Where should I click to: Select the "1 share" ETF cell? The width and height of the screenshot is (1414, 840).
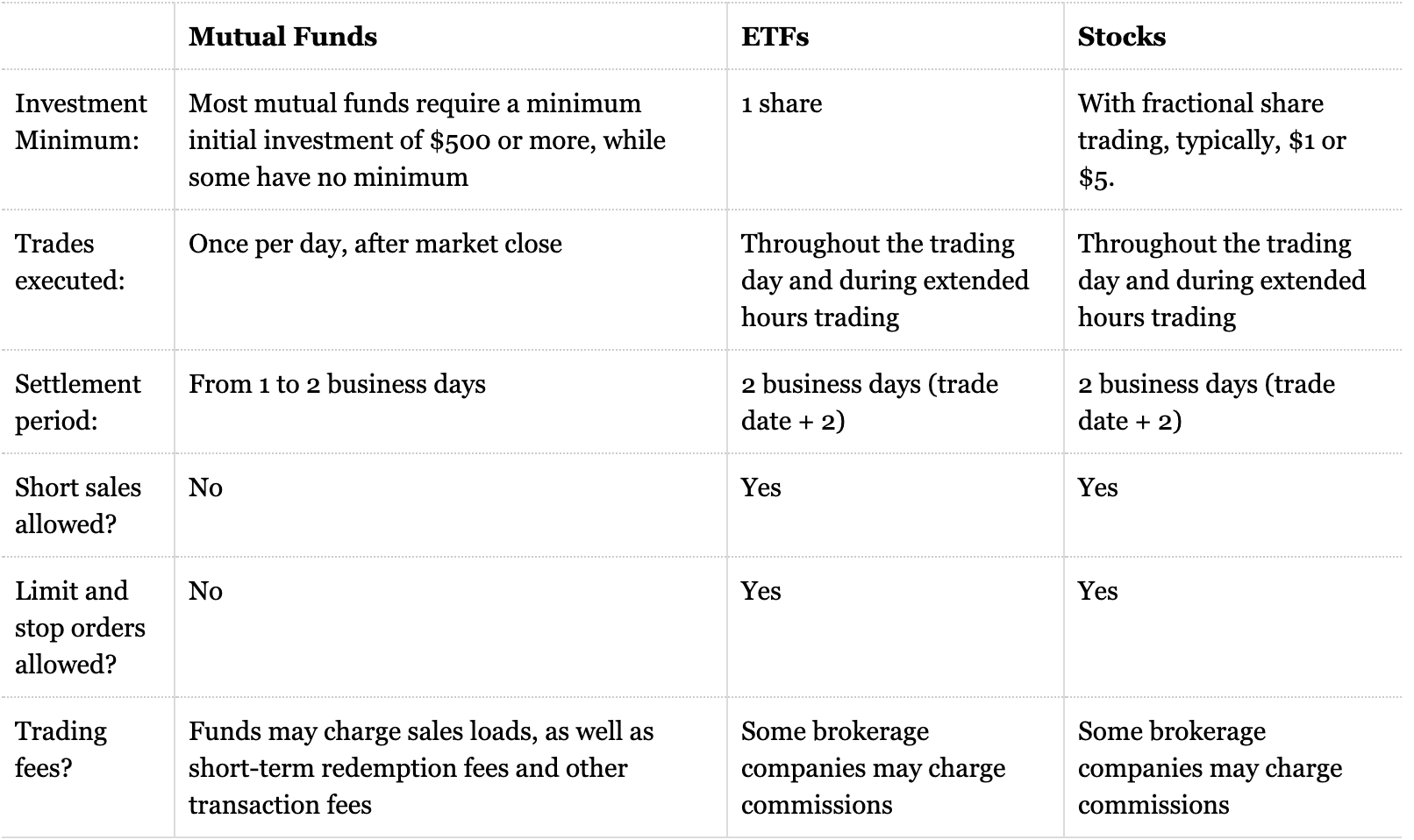click(781, 103)
